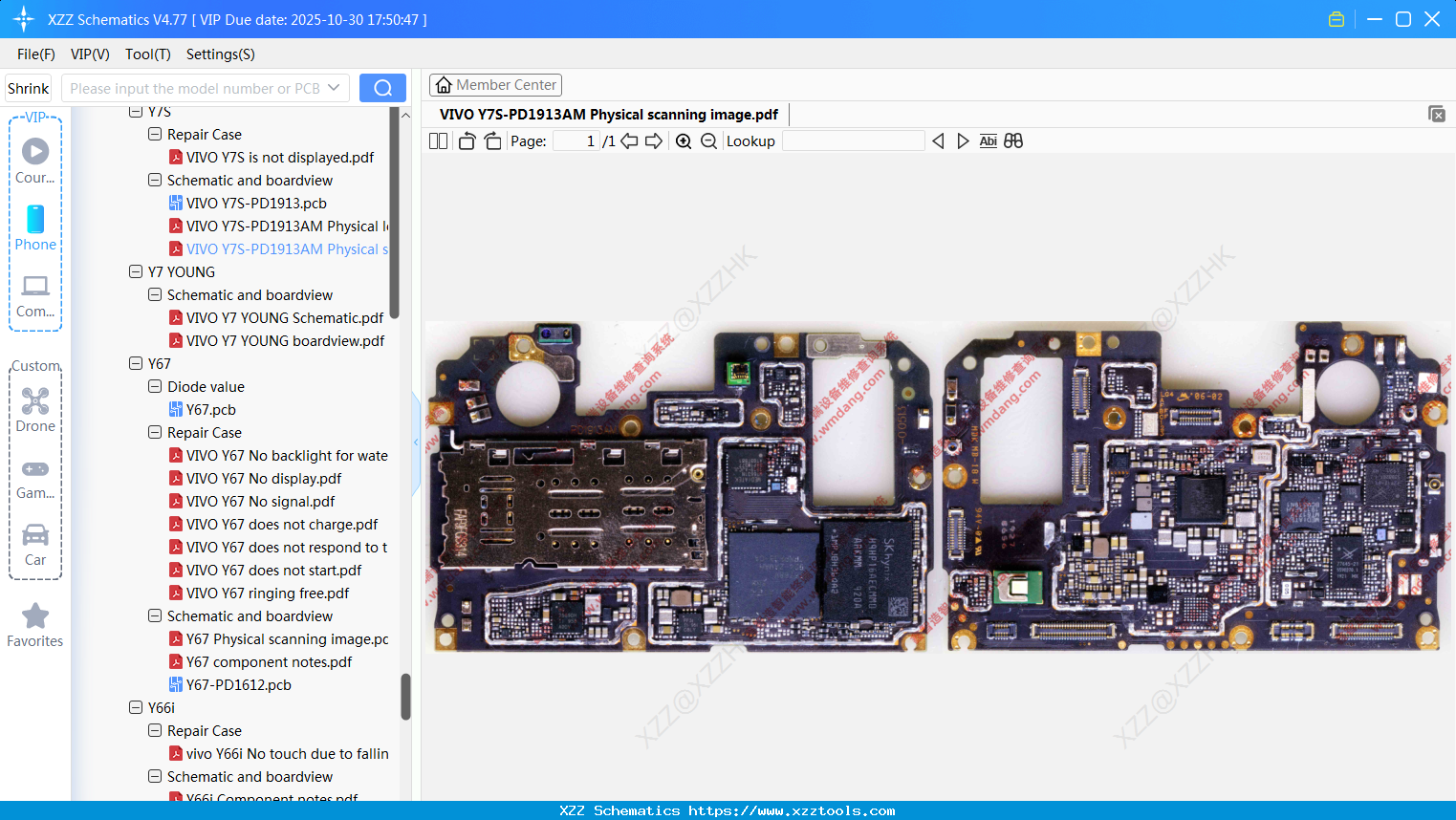
Task: Collapse the Y67 Repair Case folder
Action: click(155, 432)
